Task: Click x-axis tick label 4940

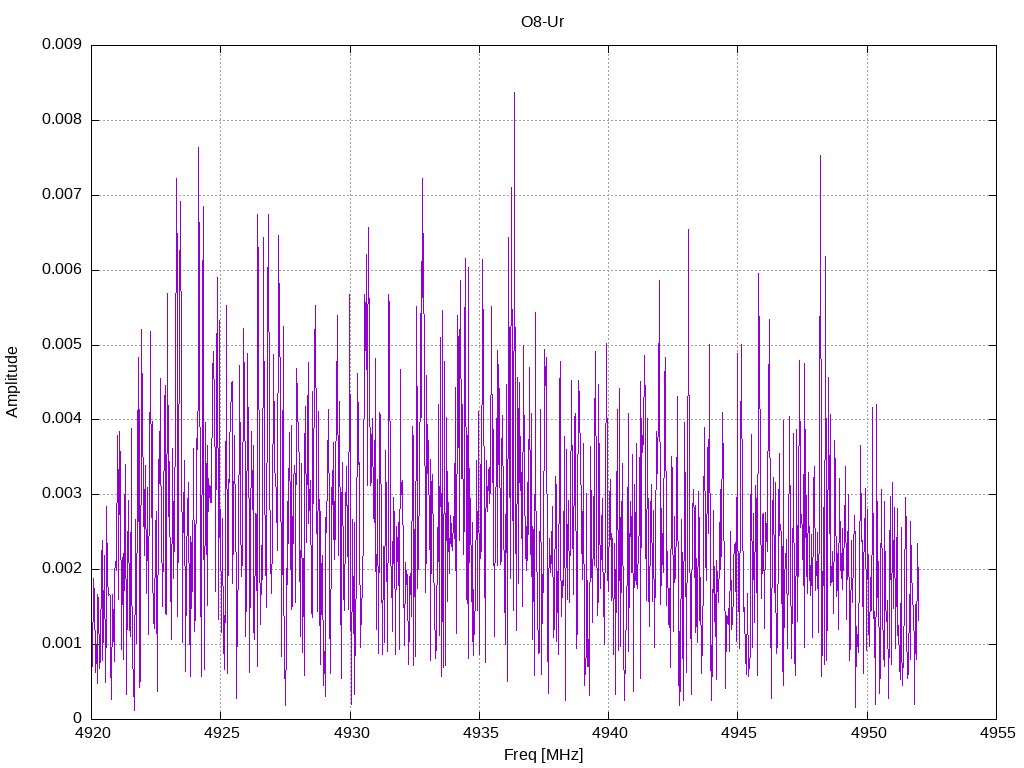Action: click(x=610, y=733)
